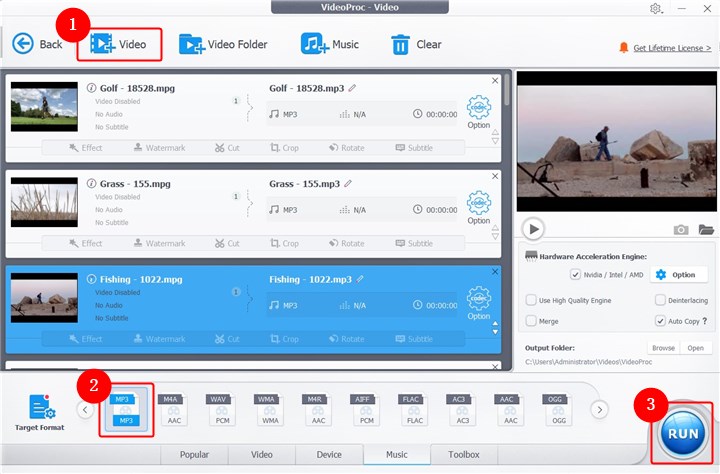Open the output folder
The image size is (720, 474).
696,348
